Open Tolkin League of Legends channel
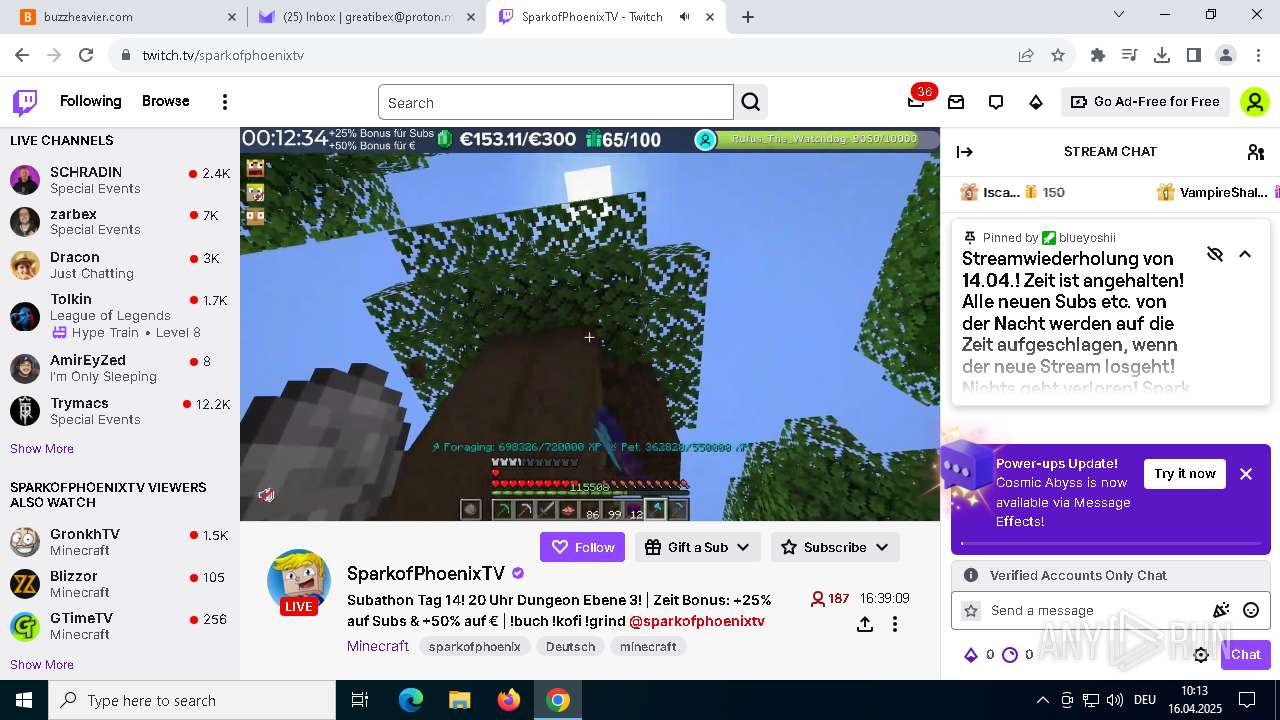Viewport: 1280px width, 720px height. click(120, 315)
